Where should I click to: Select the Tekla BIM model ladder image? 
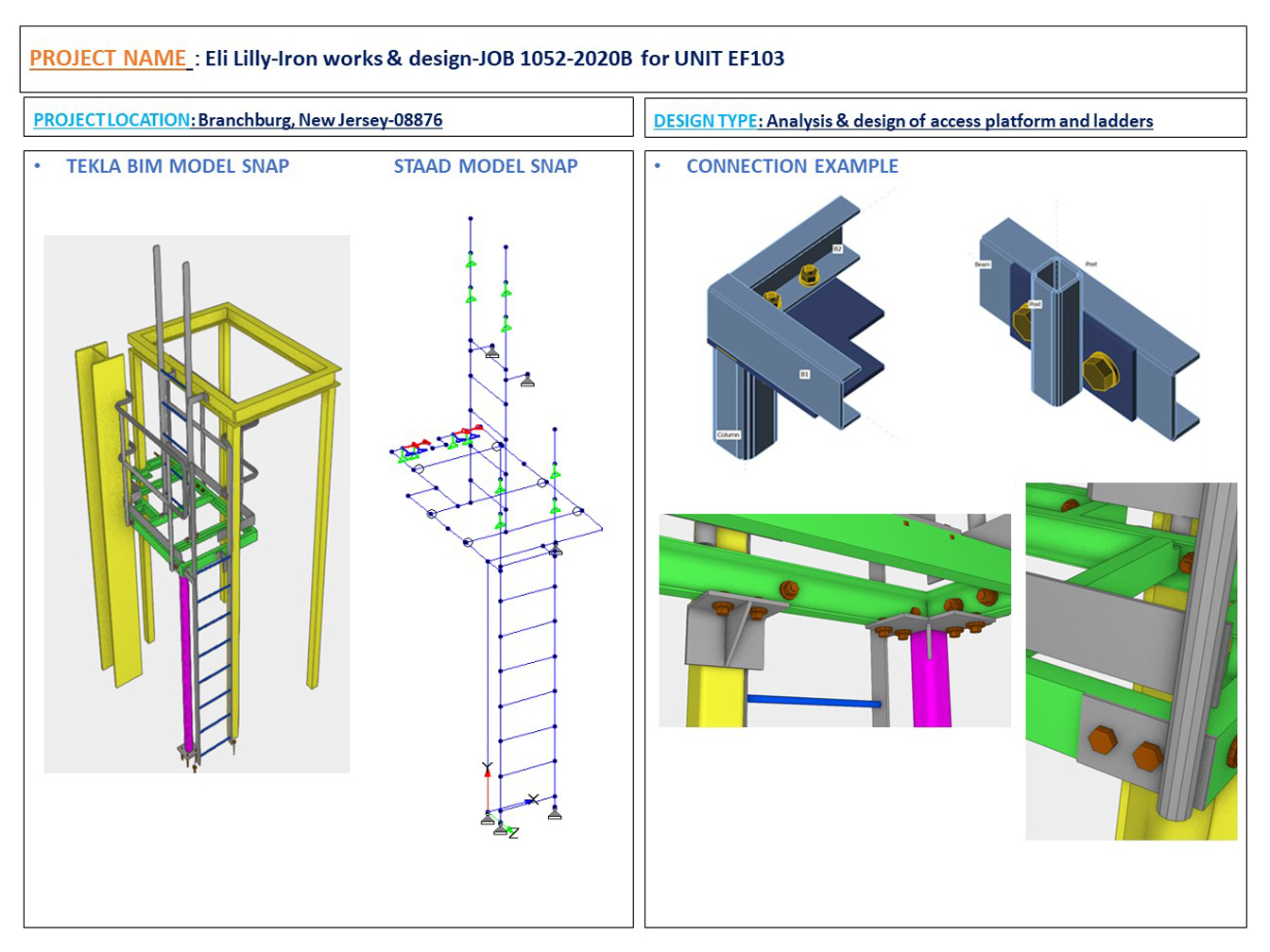[x=197, y=504]
